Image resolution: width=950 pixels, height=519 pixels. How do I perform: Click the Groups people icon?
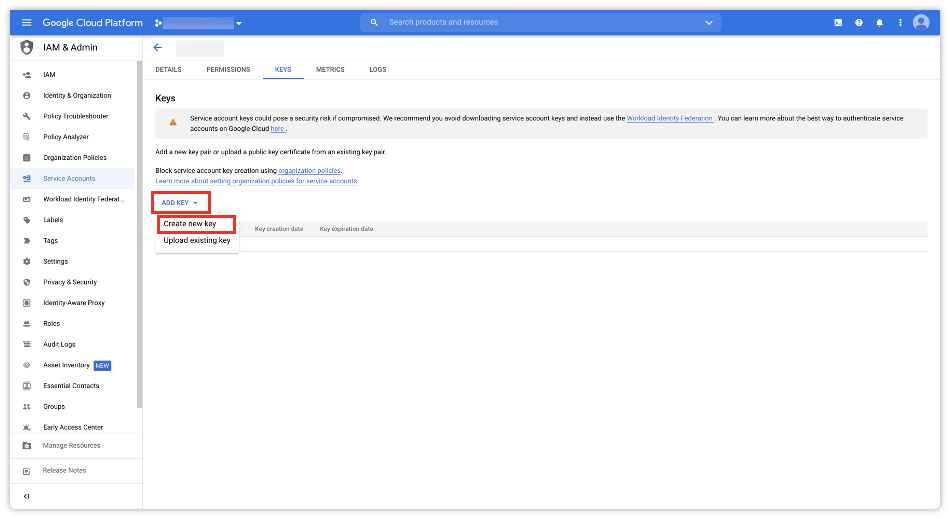27,406
